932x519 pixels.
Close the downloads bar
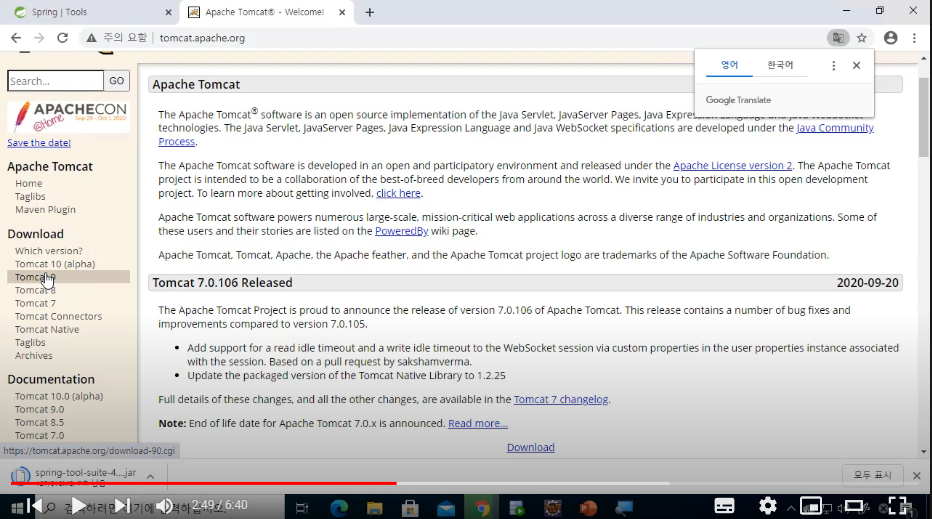(917, 476)
